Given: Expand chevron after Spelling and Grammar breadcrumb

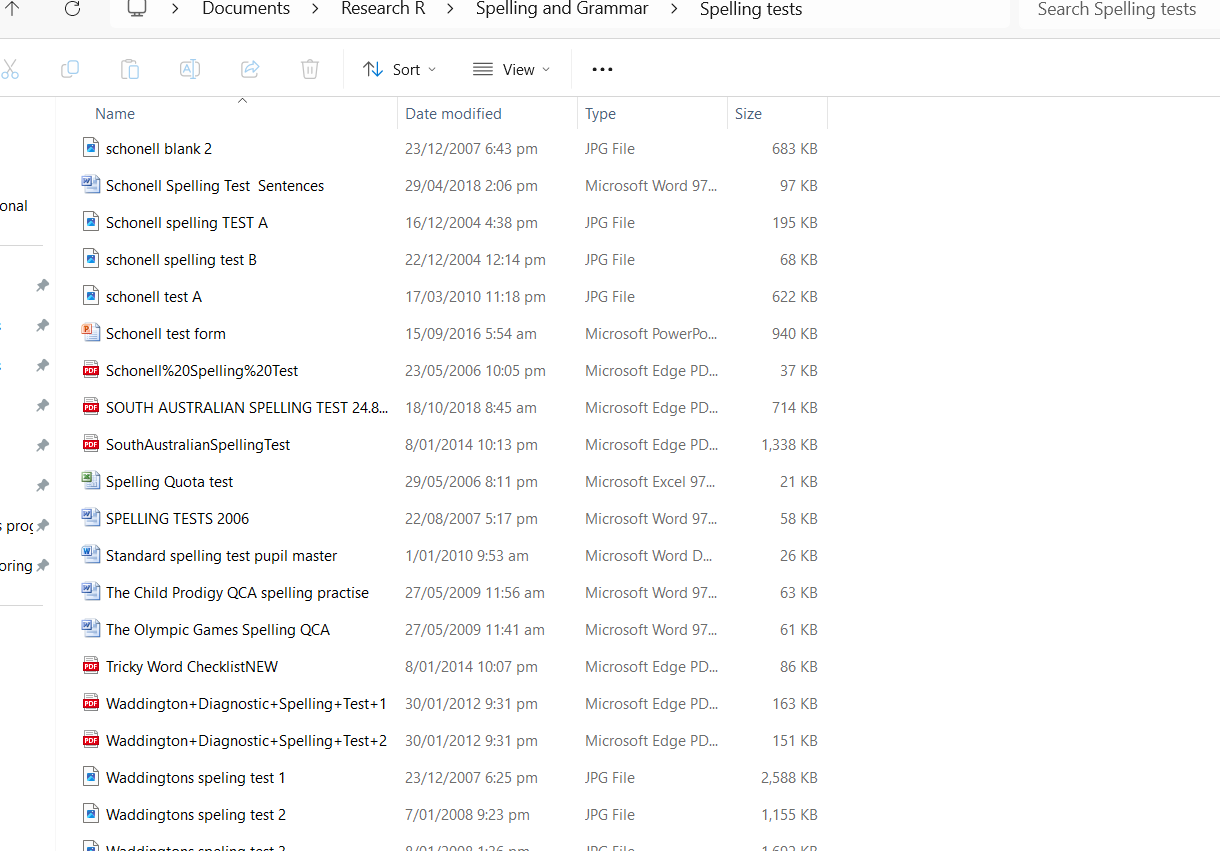Looking at the screenshot, I should point(674,9).
